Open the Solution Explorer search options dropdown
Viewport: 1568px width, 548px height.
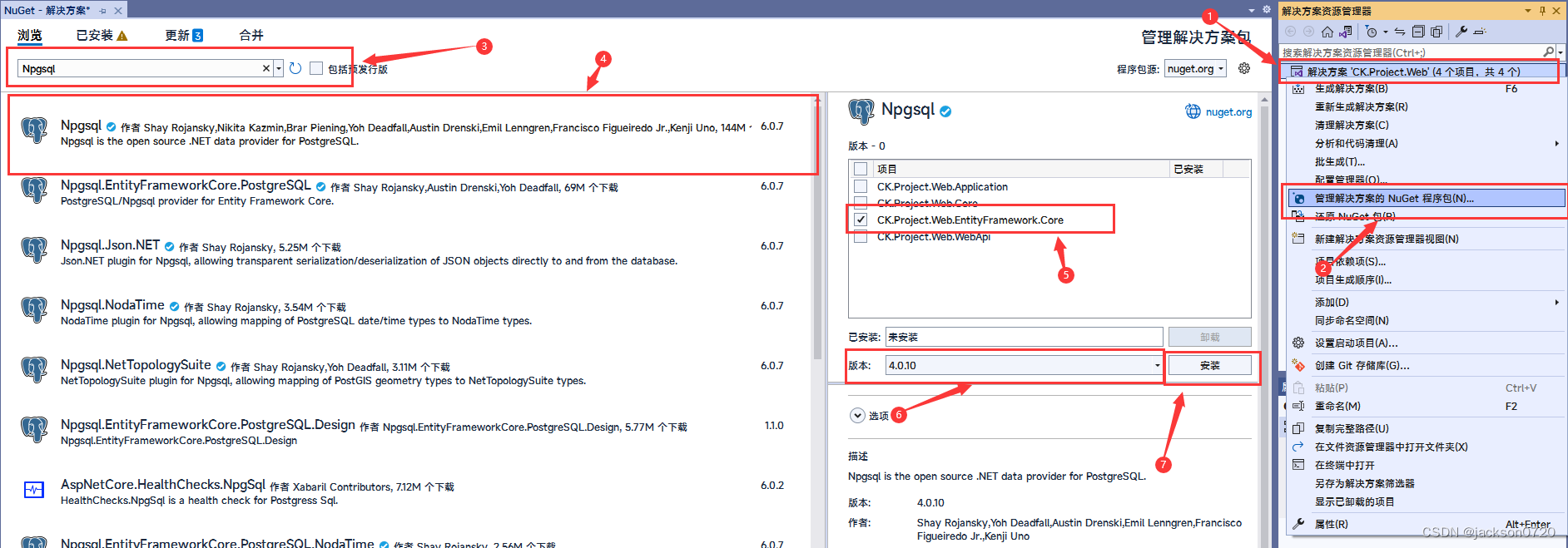[x=1560, y=52]
